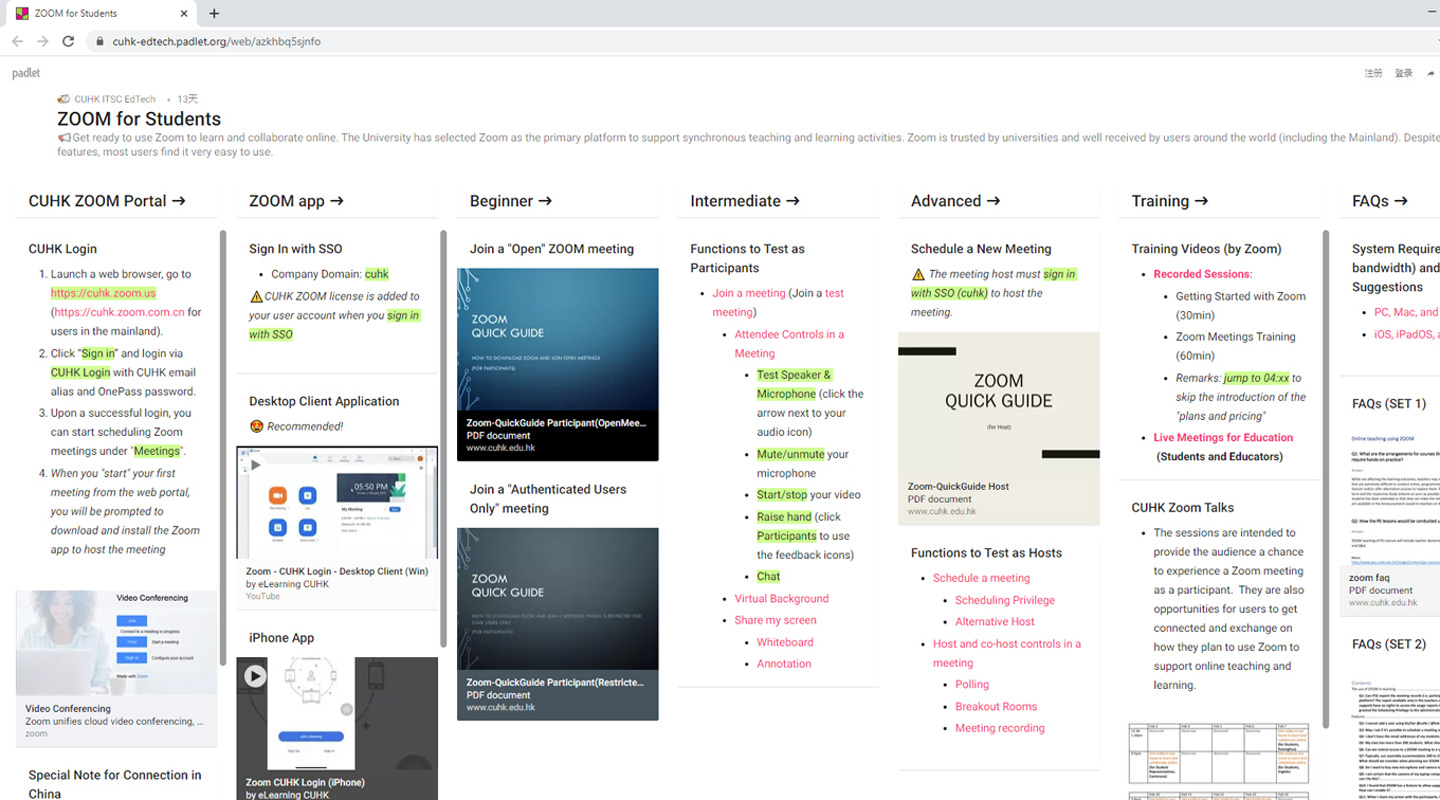Open Live Meetings for Education link

click(x=1223, y=437)
